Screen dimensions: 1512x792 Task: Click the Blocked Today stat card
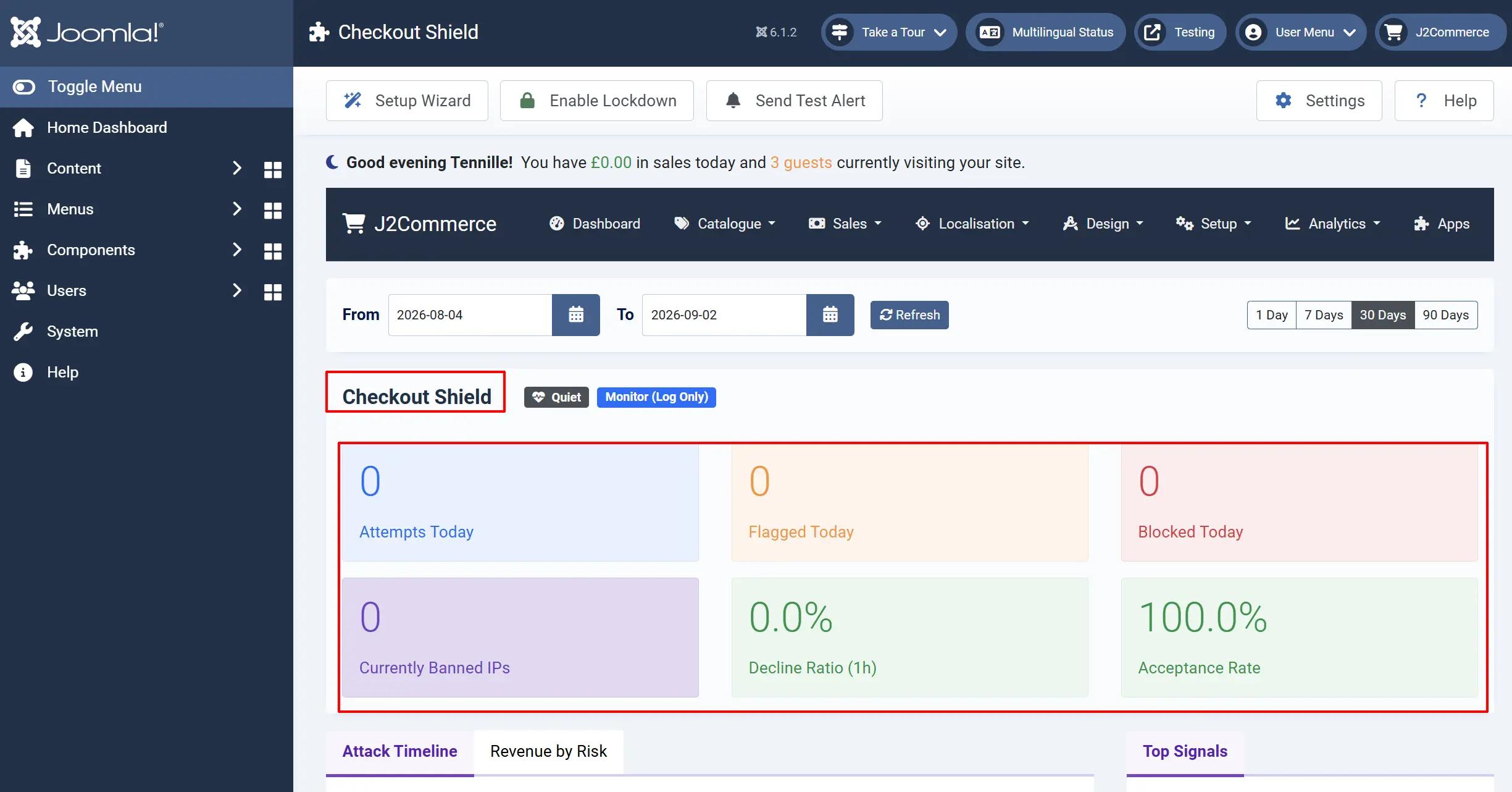click(x=1299, y=502)
